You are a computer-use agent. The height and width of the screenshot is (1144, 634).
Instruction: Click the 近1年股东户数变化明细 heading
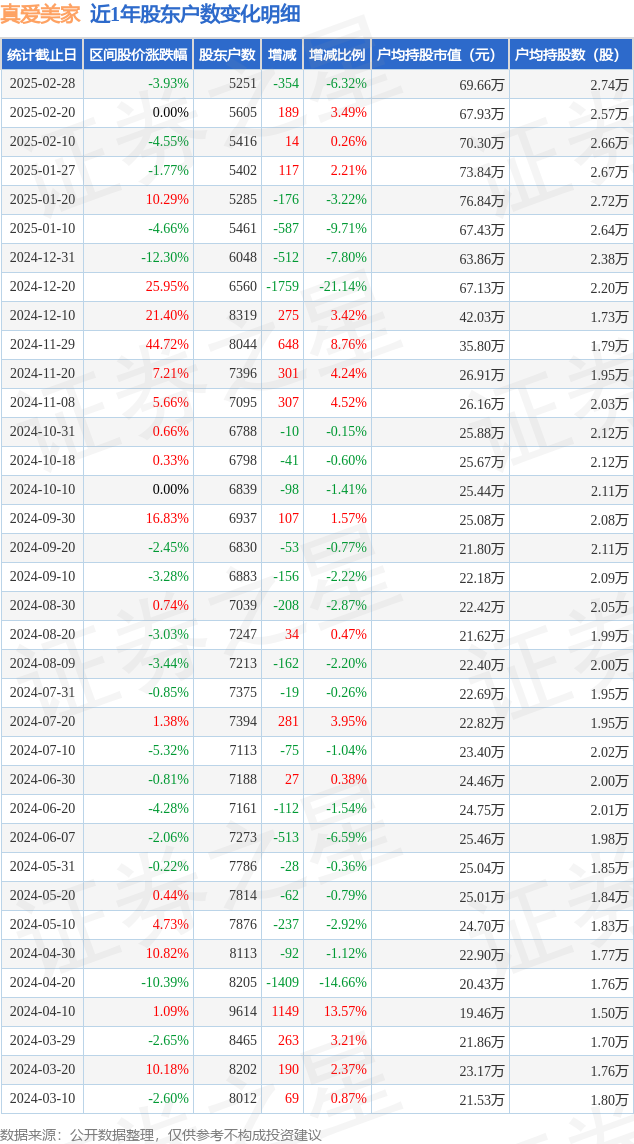[x=194, y=15]
